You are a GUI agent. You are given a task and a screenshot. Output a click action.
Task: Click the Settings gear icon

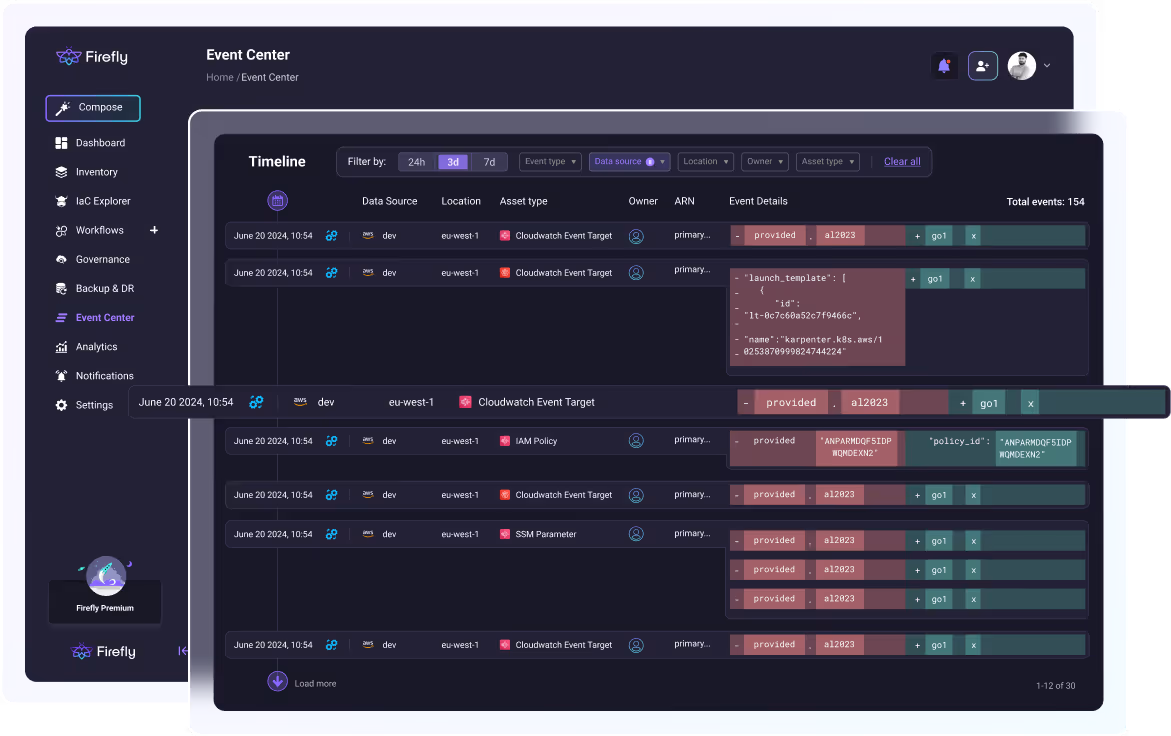pos(61,405)
